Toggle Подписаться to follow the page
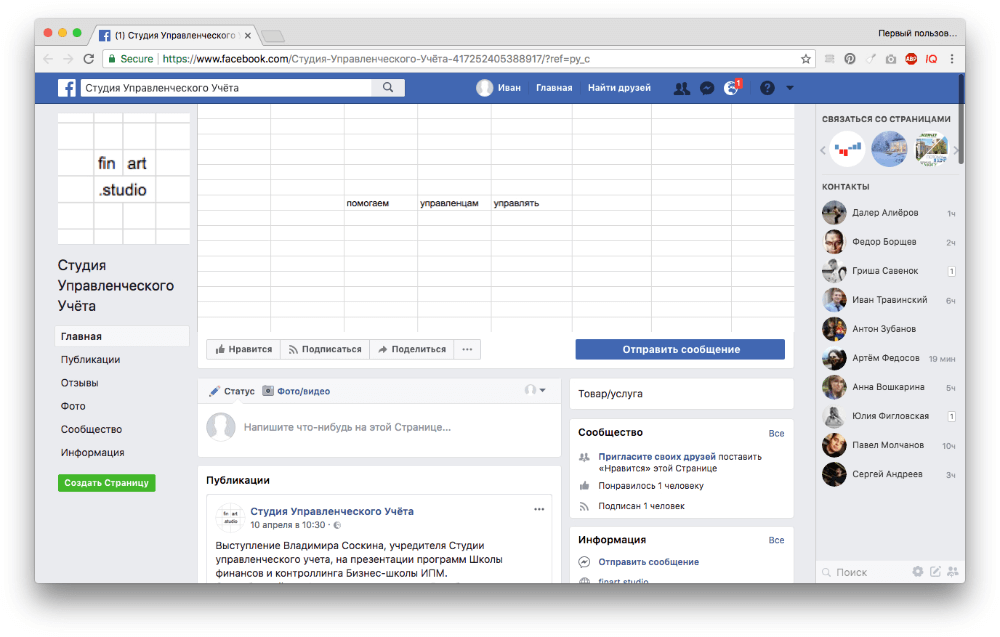Image resolution: width=1000 pixels, height=637 pixels. click(324, 349)
